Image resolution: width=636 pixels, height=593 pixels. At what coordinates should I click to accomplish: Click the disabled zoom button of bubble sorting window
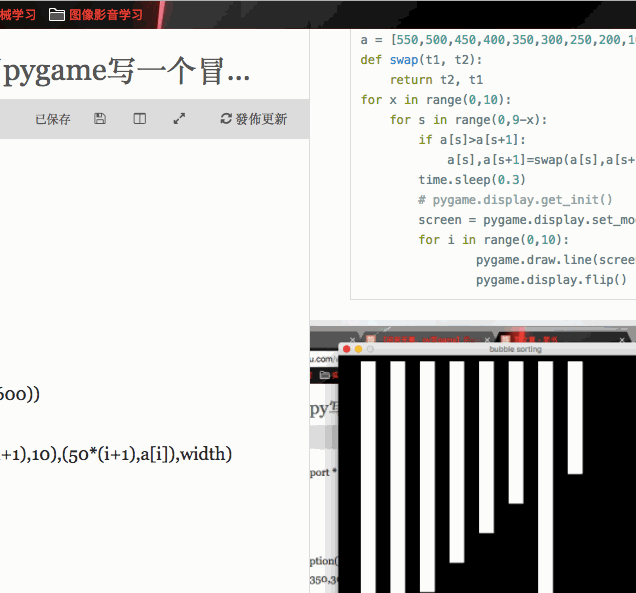[370, 349]
